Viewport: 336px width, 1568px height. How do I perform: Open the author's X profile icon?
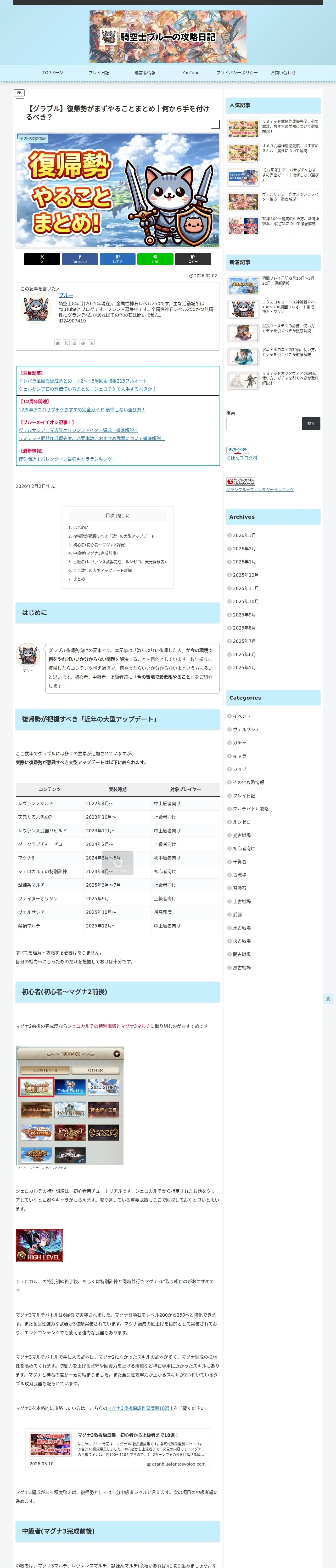click(x=66, y=343)
